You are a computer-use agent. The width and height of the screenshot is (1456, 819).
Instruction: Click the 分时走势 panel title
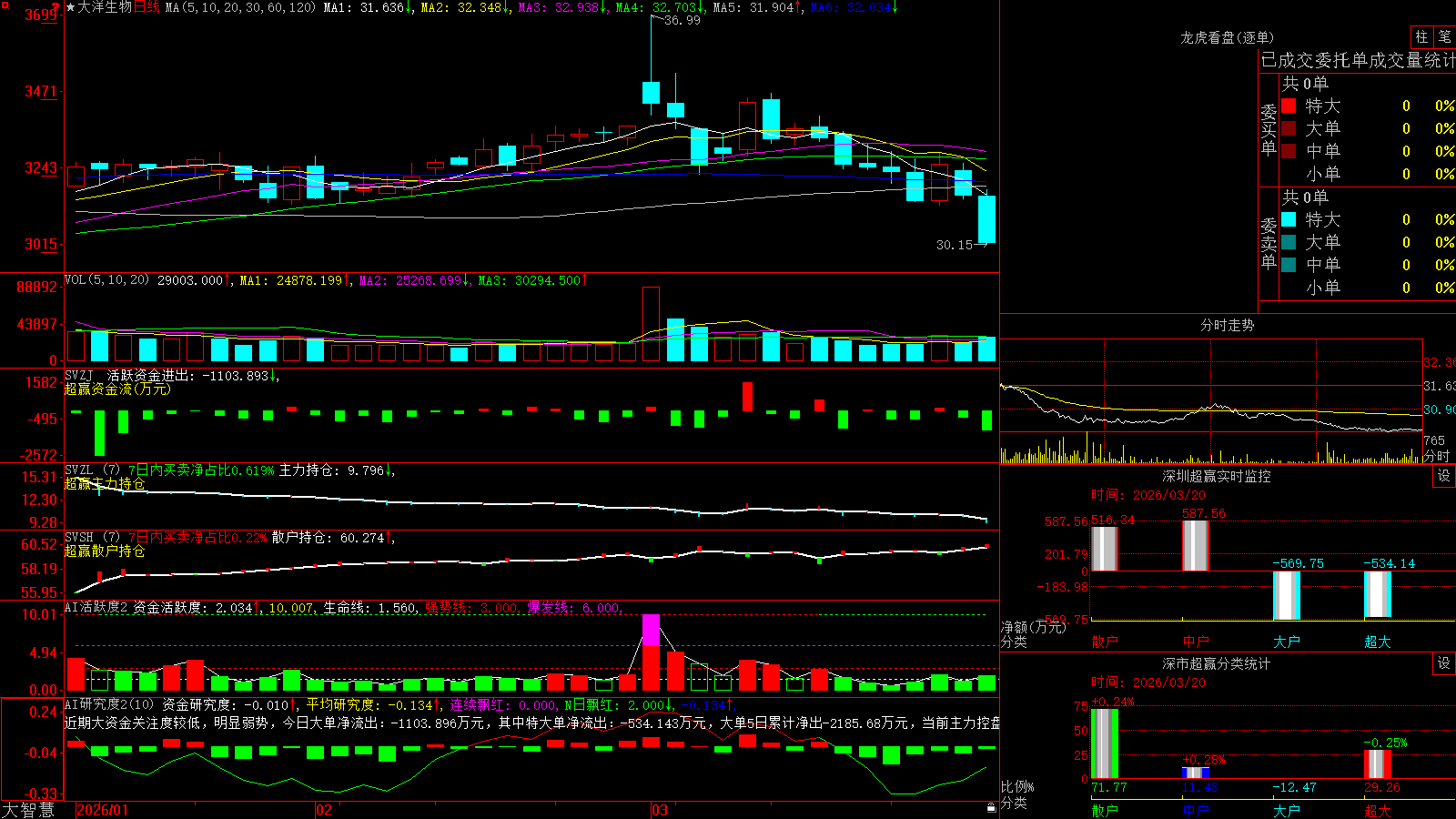pyautogui.click(x=1227, y=325)
